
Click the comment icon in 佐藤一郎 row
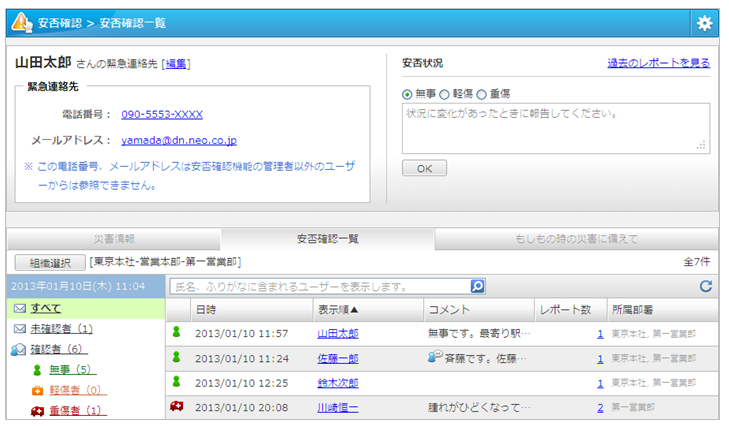pos(434,357)
